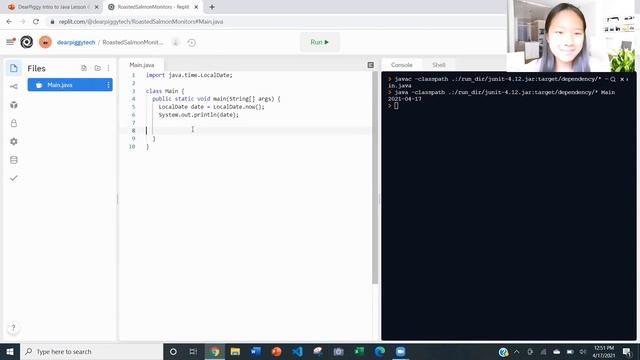Open the Settings gear in sidebar
This screenshot has height=360, width=640.
13,141
